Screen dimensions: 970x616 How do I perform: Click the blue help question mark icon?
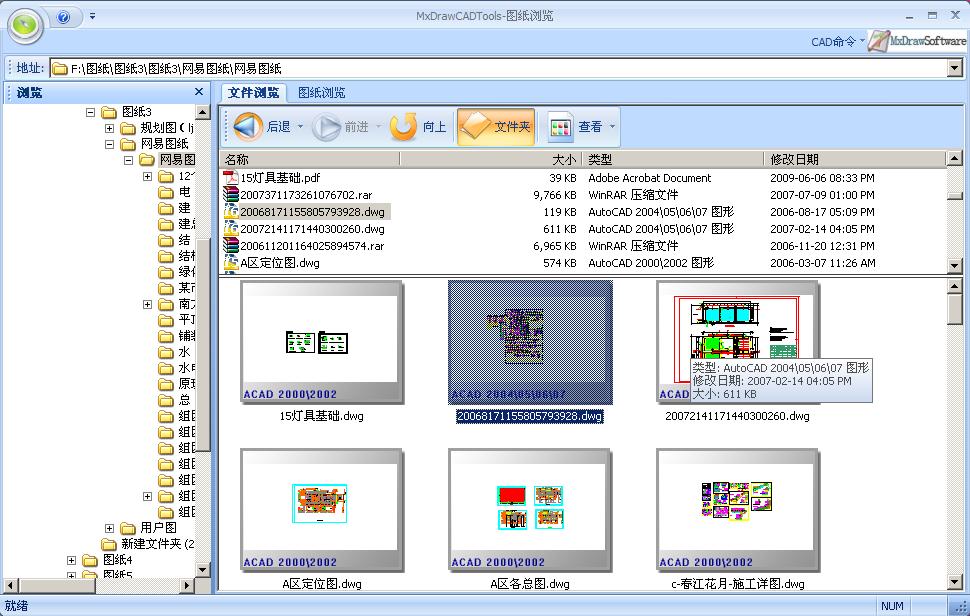64,17
